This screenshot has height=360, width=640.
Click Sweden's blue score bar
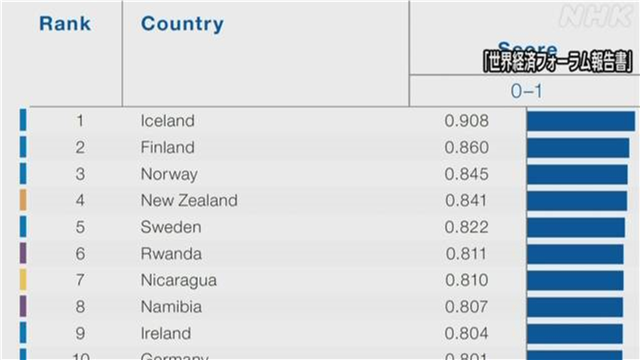coord(576,228)
